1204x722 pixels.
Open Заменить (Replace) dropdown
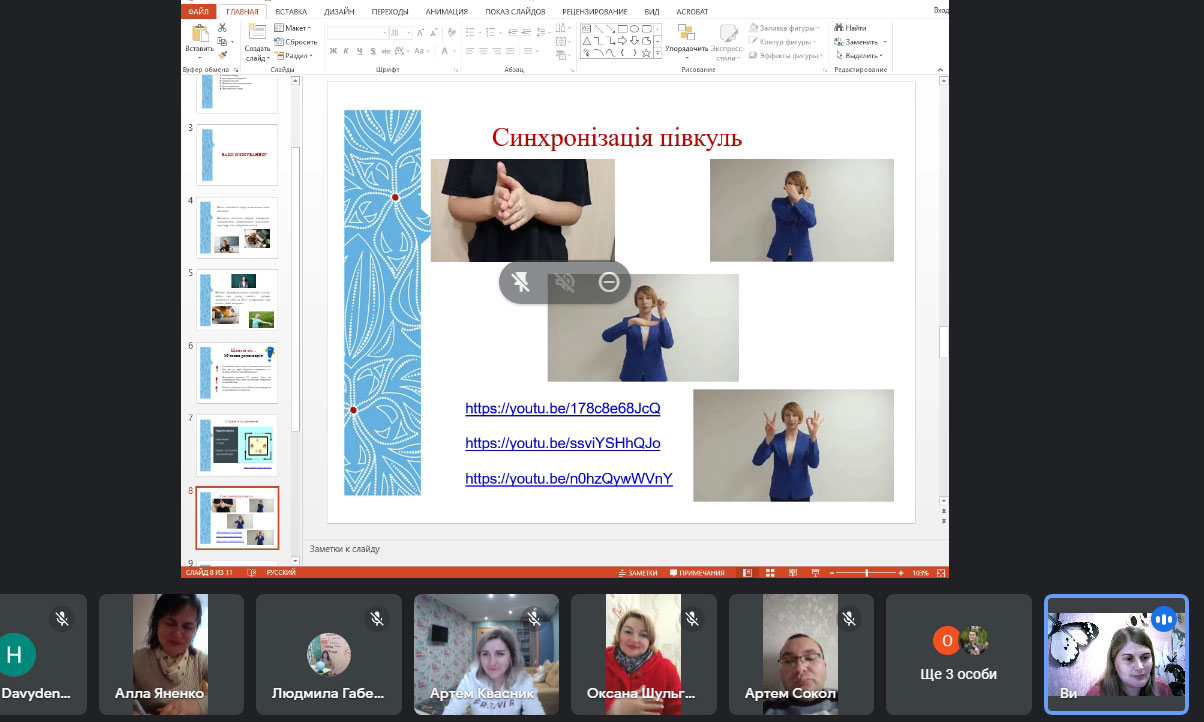click(x=861, y=42)
